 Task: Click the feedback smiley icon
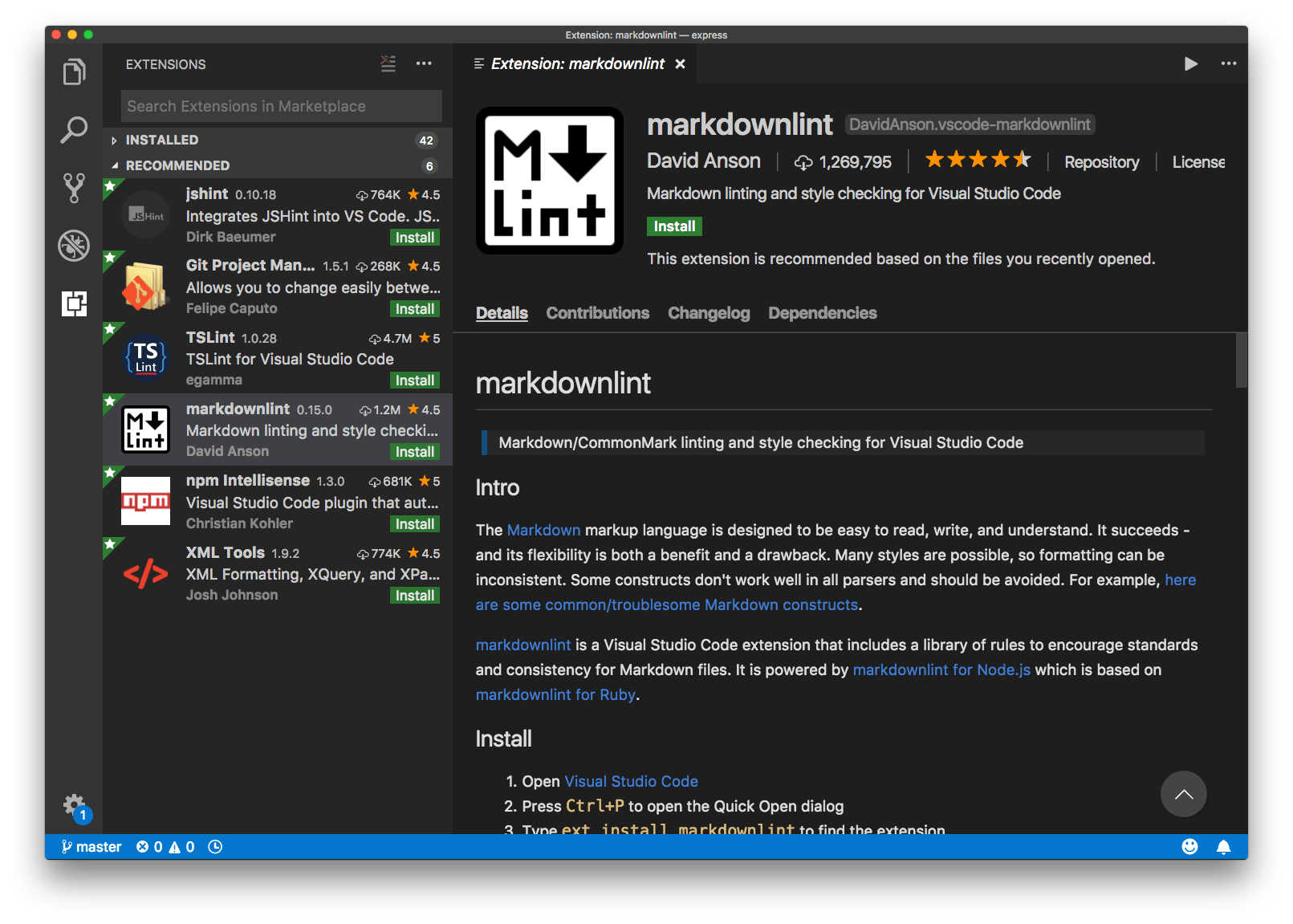tap(1189, 847)
